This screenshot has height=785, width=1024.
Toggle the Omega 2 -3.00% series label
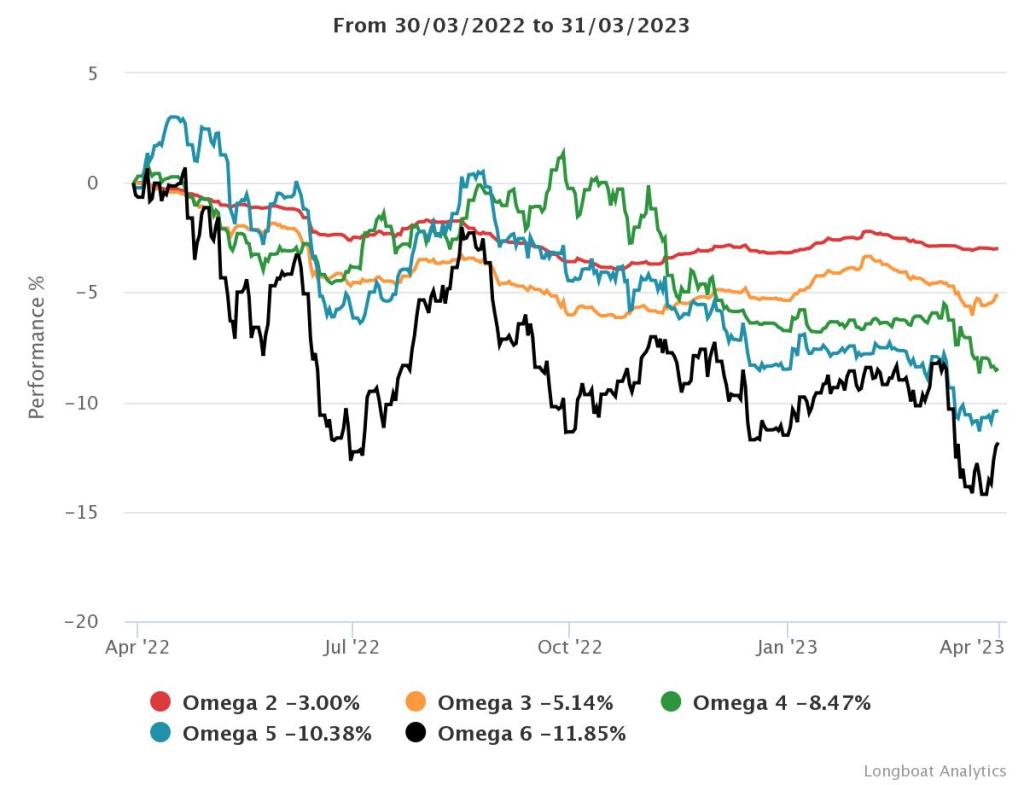pyautogui.click(x=270, y=702)
